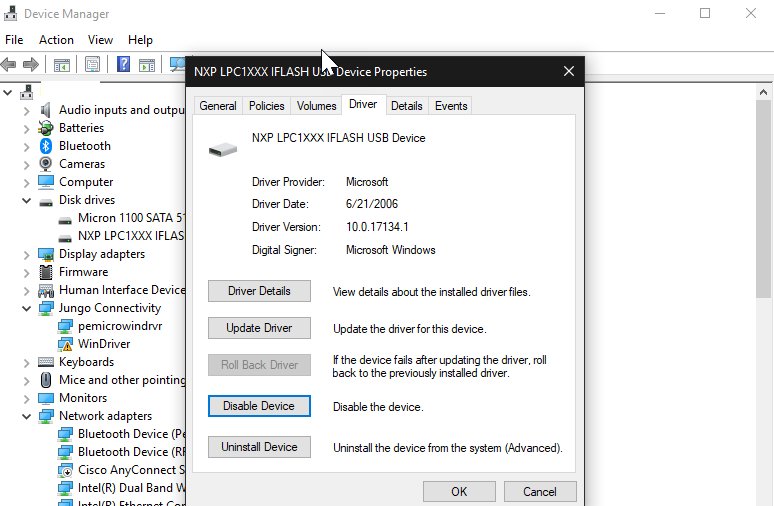Switch to the Details tab

click(407, 106)
